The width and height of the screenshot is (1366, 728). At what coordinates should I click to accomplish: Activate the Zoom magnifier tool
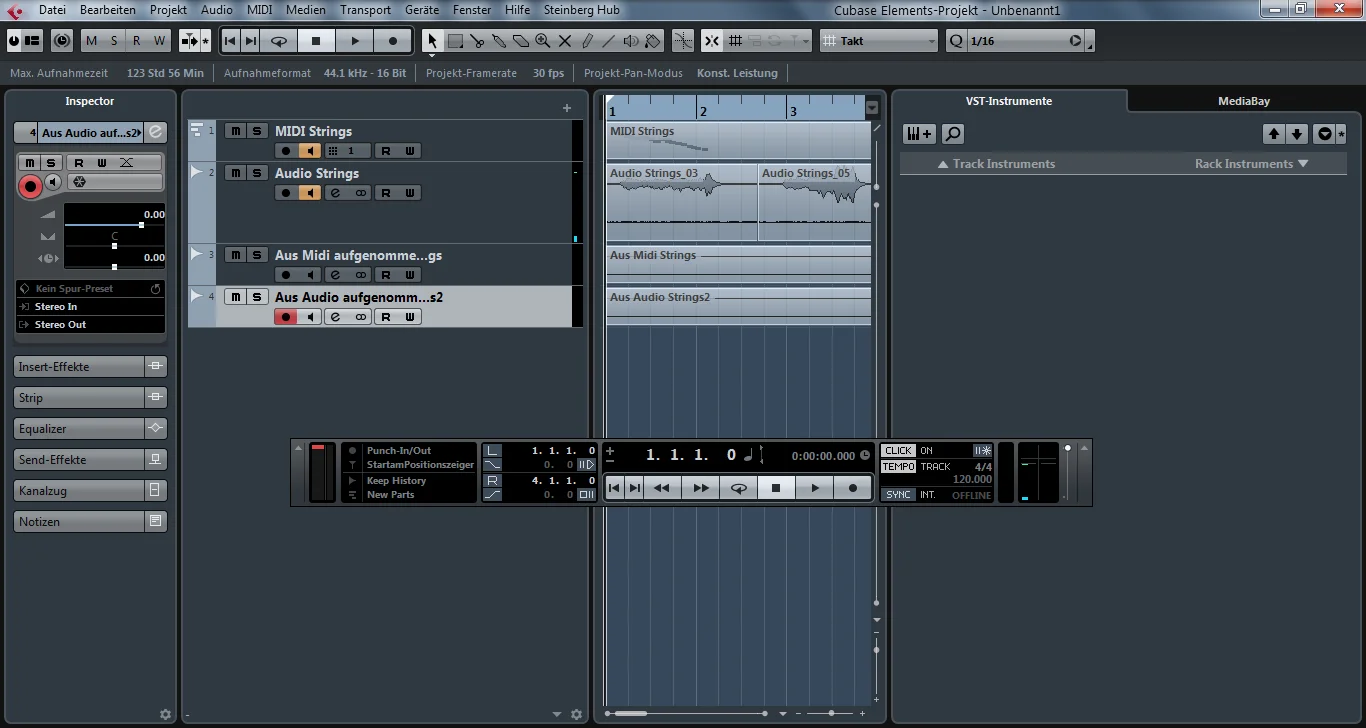(543, 41)
